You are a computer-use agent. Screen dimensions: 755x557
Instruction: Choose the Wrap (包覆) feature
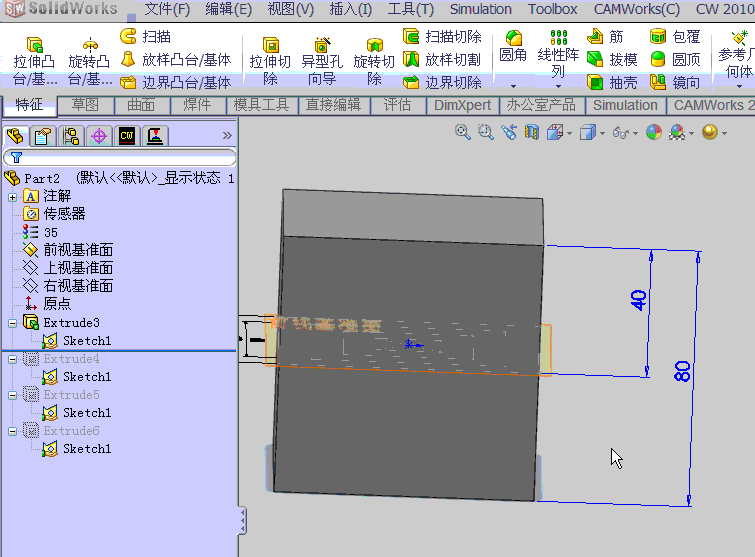pos(675,37)
